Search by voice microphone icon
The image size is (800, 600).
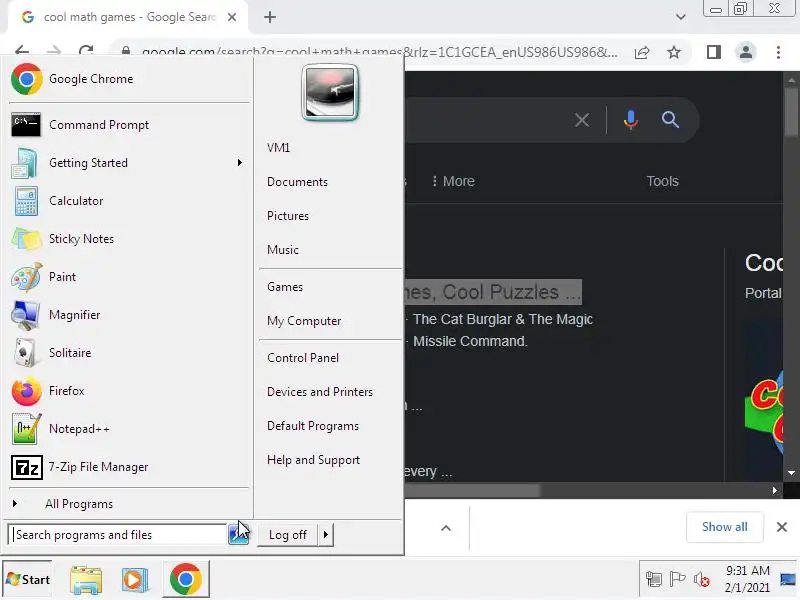click(x=631, y=120)
